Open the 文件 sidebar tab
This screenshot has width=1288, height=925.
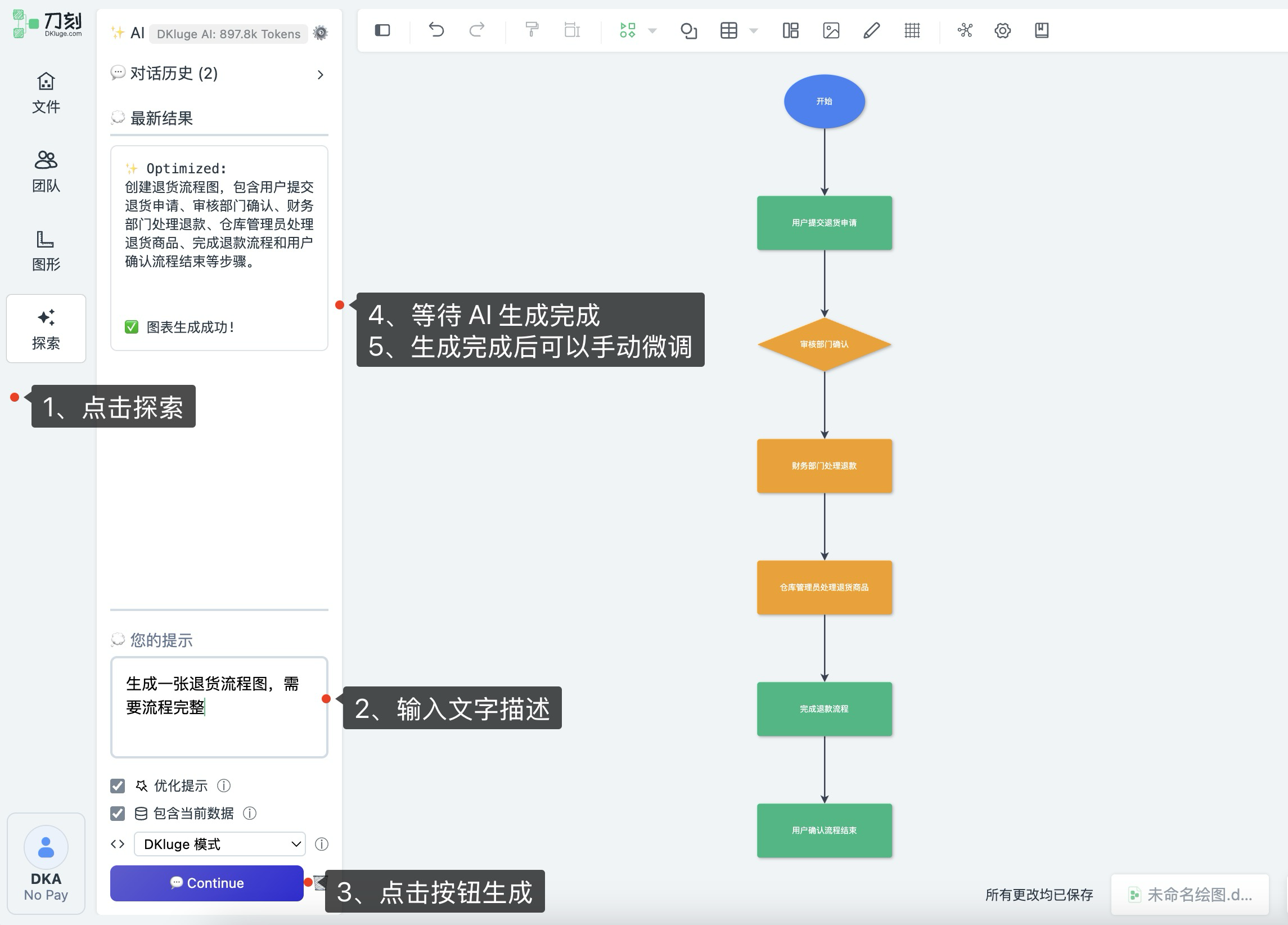point(46,93)
